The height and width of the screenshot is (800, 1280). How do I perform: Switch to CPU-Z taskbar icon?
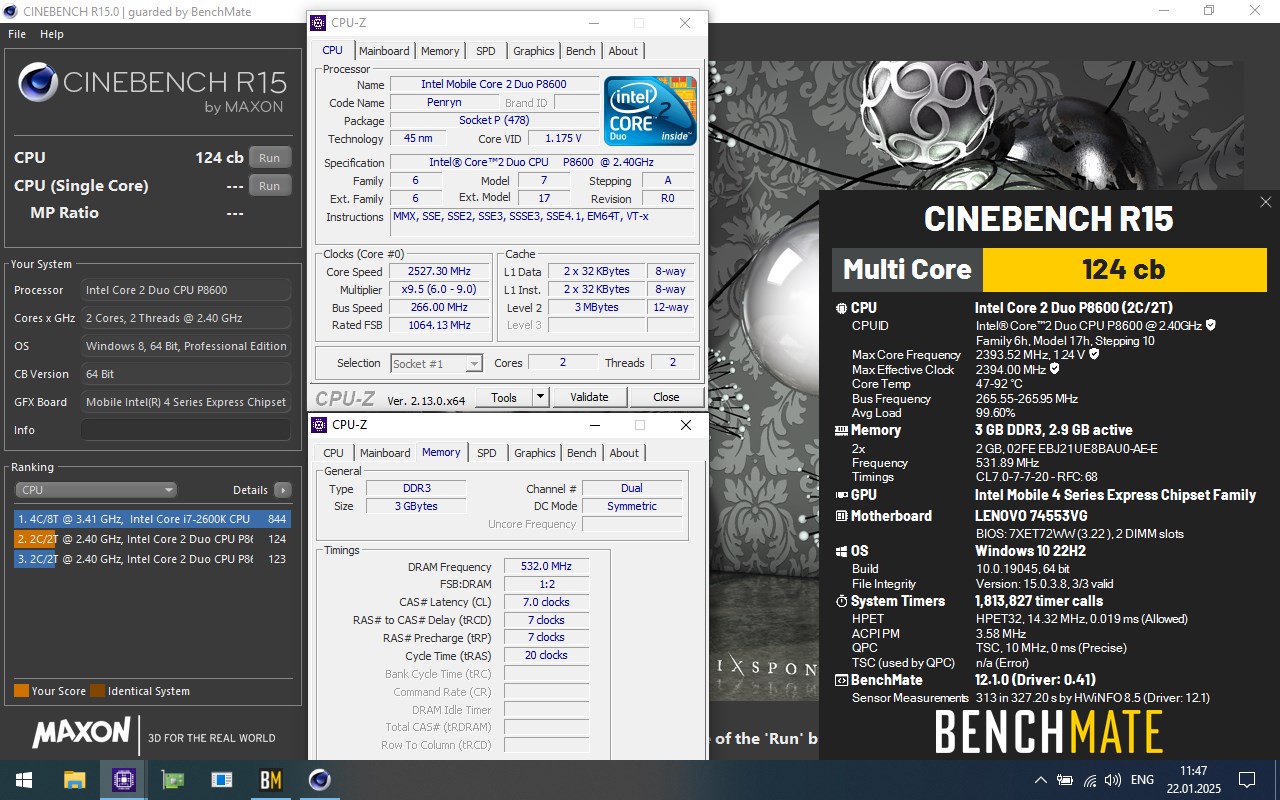123,780
